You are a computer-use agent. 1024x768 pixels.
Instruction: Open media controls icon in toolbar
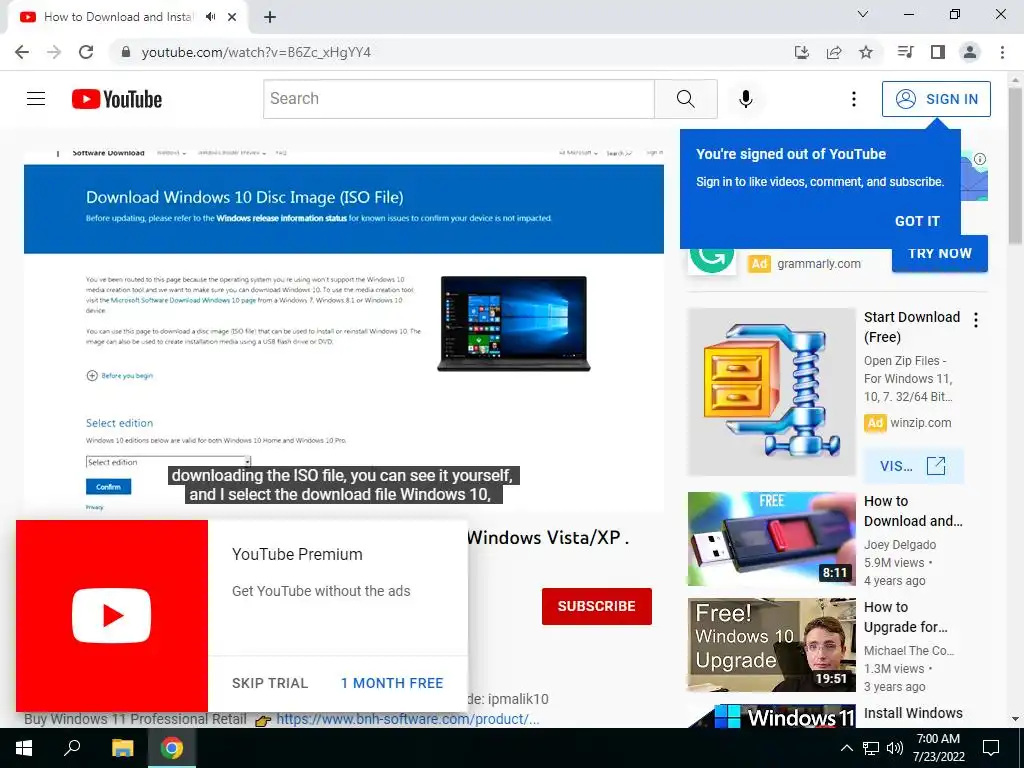(x=905, y=52)
